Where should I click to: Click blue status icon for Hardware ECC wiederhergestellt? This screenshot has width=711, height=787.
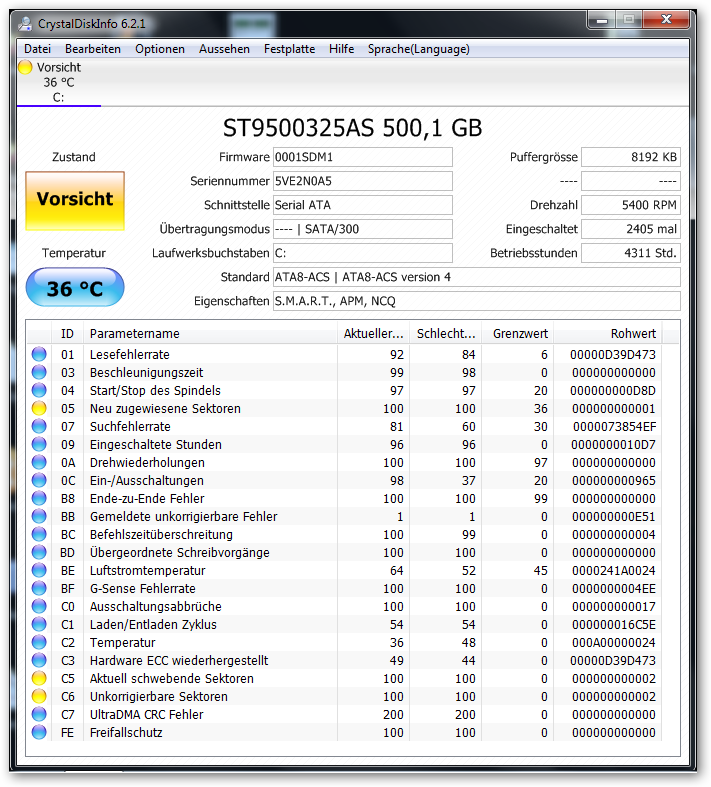click(39, 661)
